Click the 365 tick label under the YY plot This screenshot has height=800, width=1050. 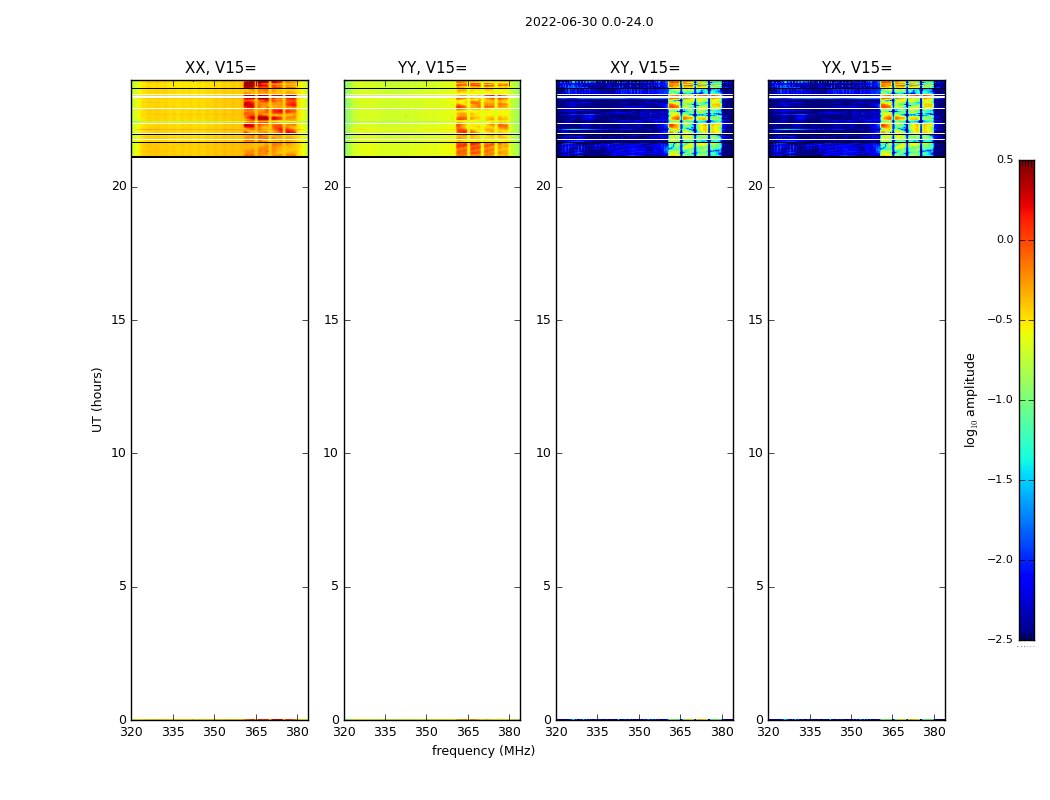467,732
